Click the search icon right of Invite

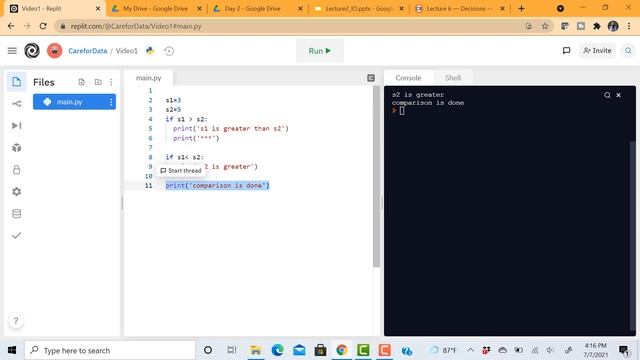click(628, 51)
